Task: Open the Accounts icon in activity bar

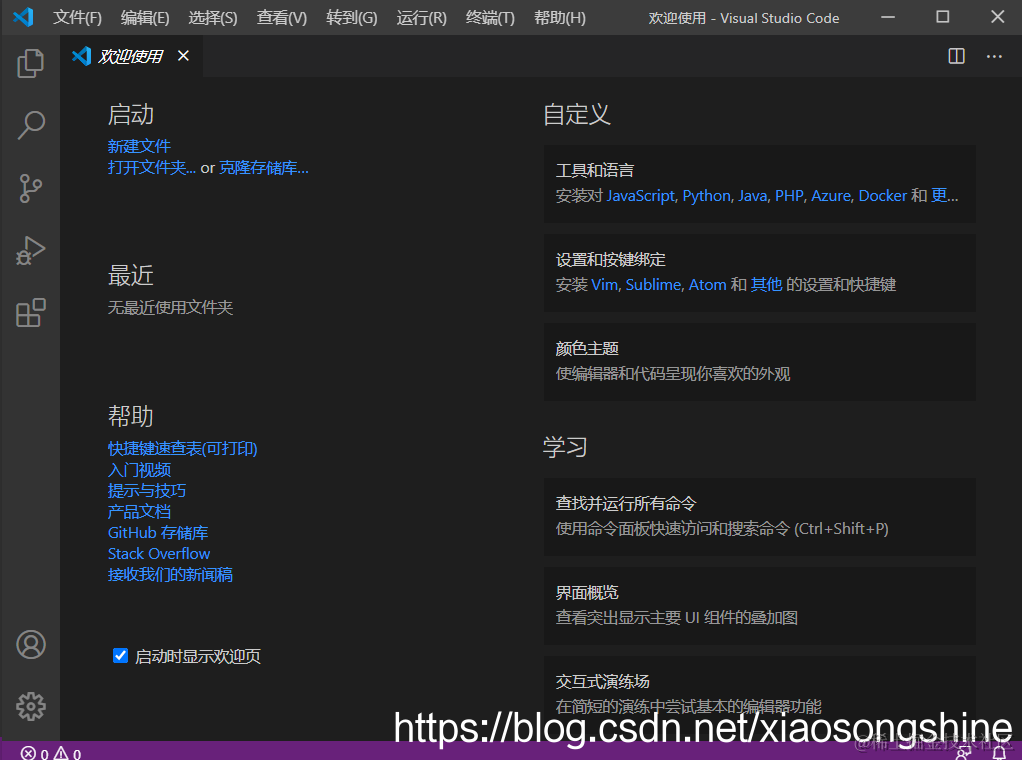Action: click(30, 645)
